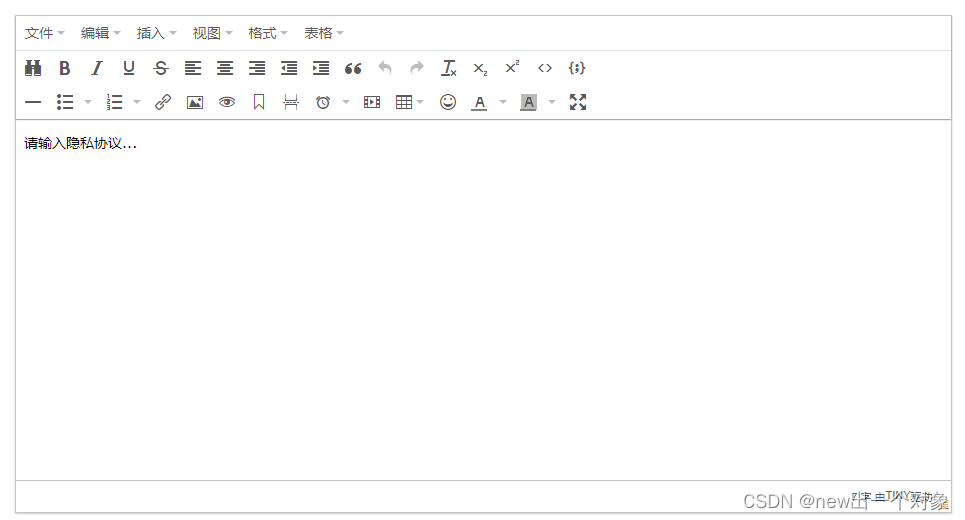Screen dimensions: 965x520
Task: Open the table insert dropdown
Action: (410, 102)
